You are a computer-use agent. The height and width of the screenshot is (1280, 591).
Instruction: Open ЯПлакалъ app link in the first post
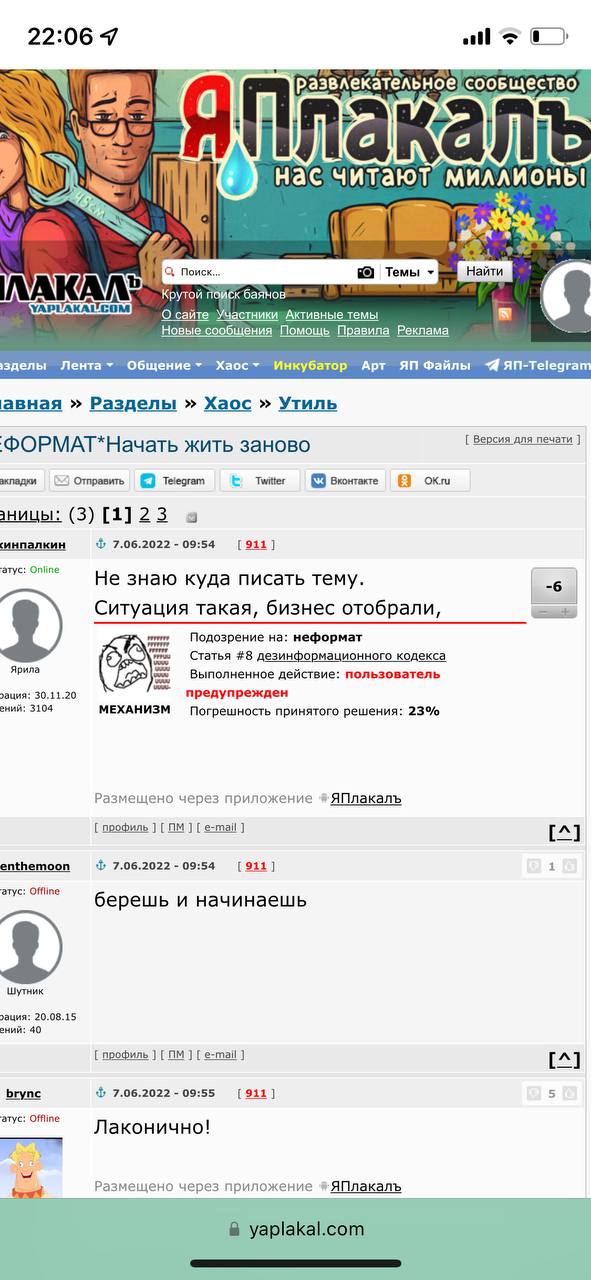click(366, 798)
